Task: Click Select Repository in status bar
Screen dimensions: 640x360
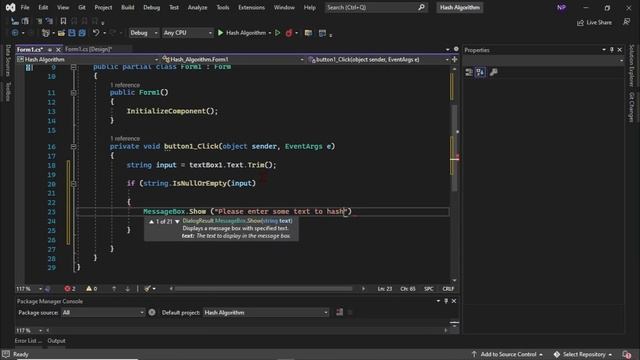Action: tap(583, 354)
